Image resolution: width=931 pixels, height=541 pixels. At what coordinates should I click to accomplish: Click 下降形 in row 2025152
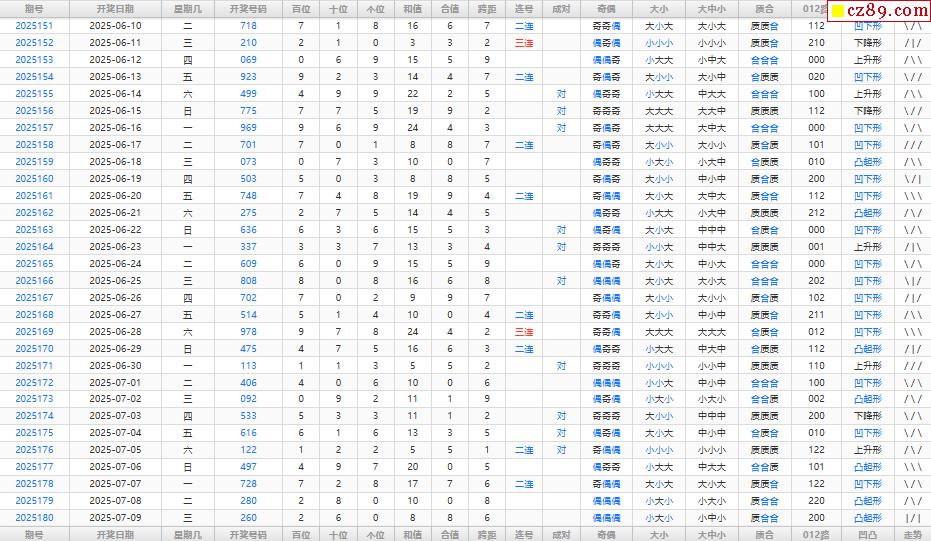point(867,43)
